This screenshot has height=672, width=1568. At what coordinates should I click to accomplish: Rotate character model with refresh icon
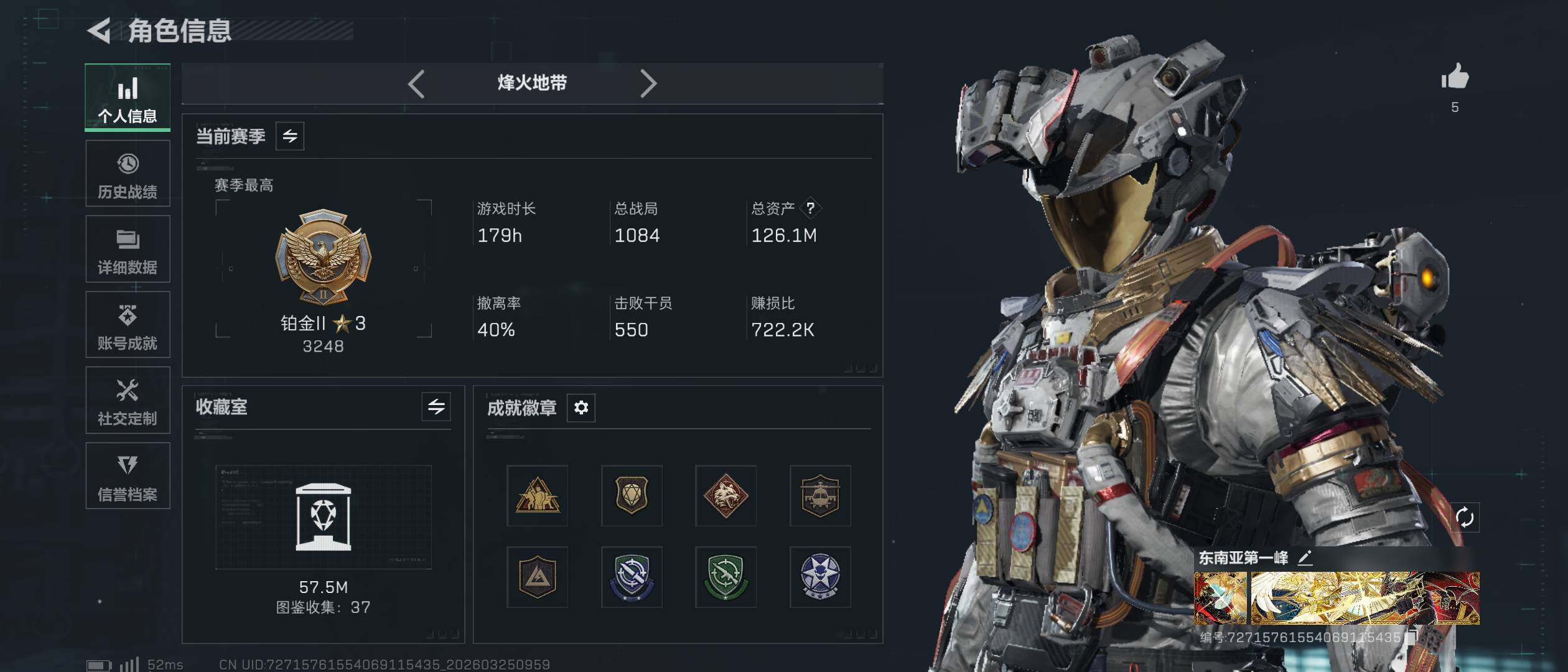point(1465,517)
